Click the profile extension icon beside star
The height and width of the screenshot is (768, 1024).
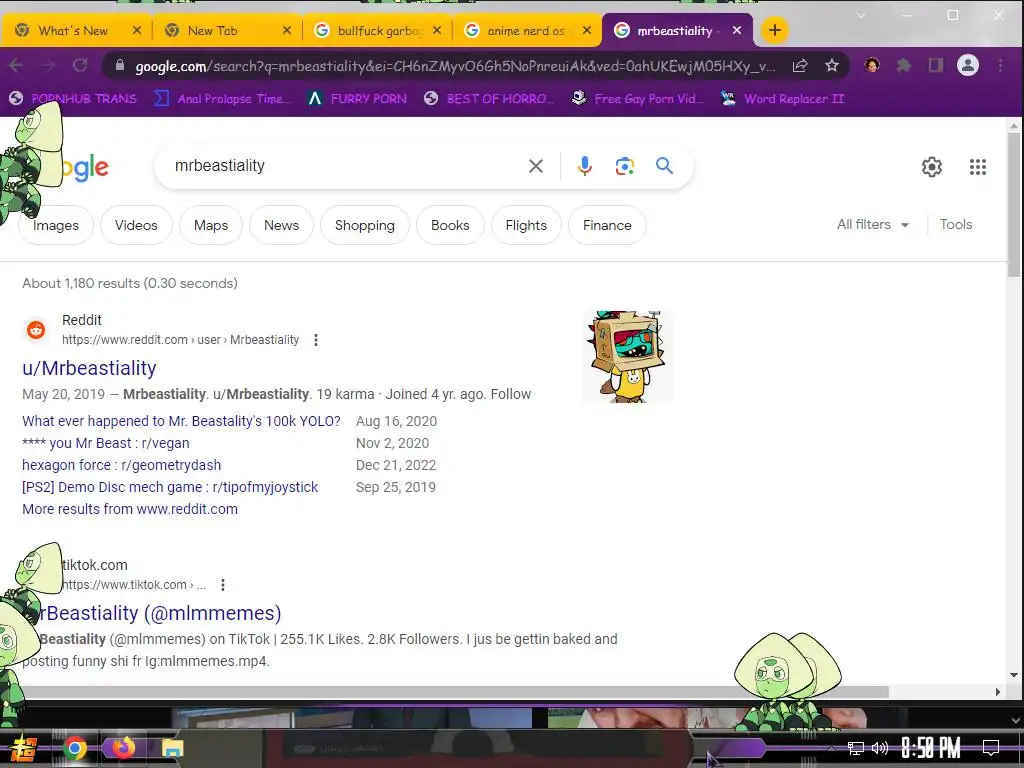point(872,65)
